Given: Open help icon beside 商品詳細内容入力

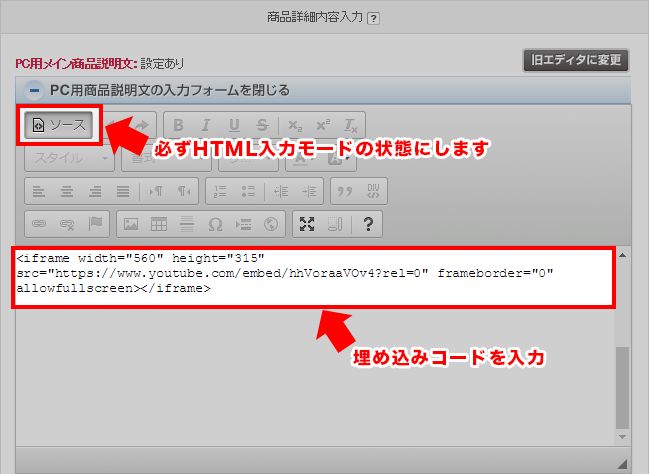Looking at the screenshot, I should (373, 19).
